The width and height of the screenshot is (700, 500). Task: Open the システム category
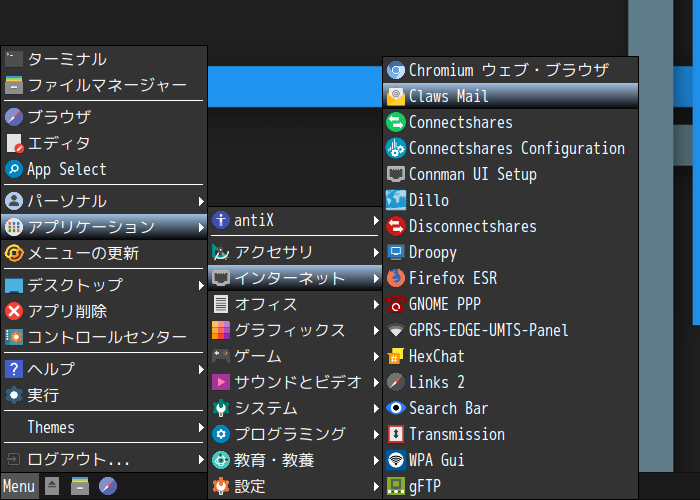[x=295, y=408]
